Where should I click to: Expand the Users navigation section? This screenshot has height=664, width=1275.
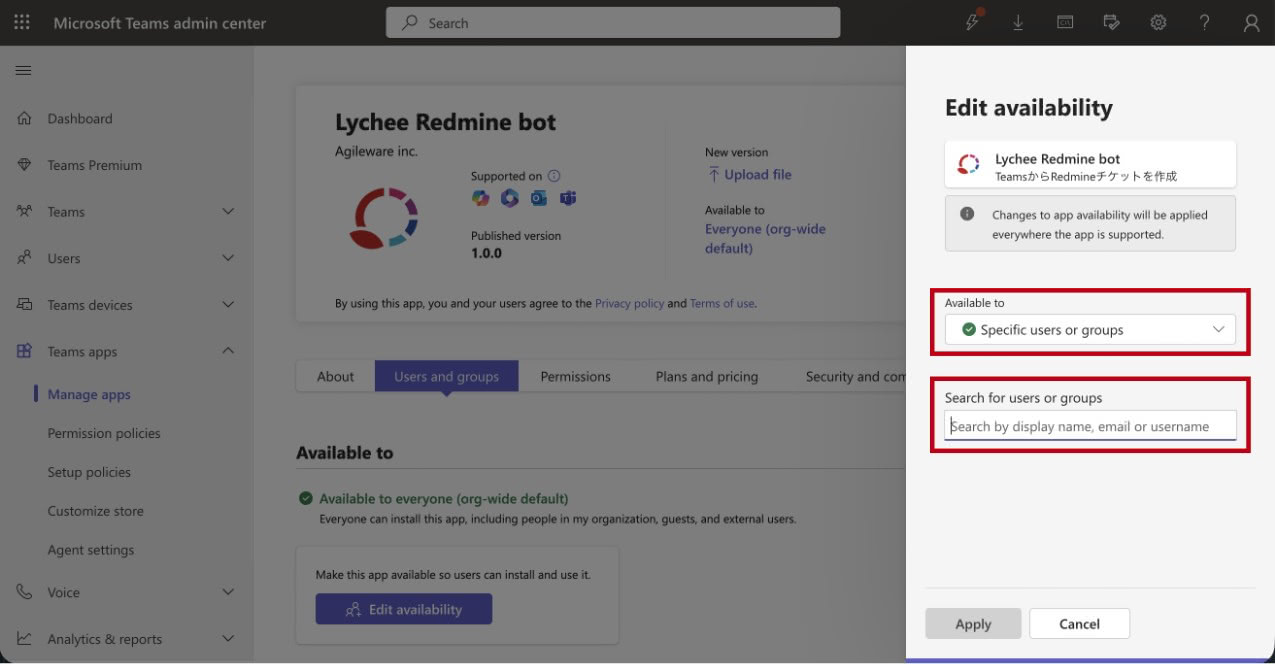pyautogui.click(x=228, y=258)
